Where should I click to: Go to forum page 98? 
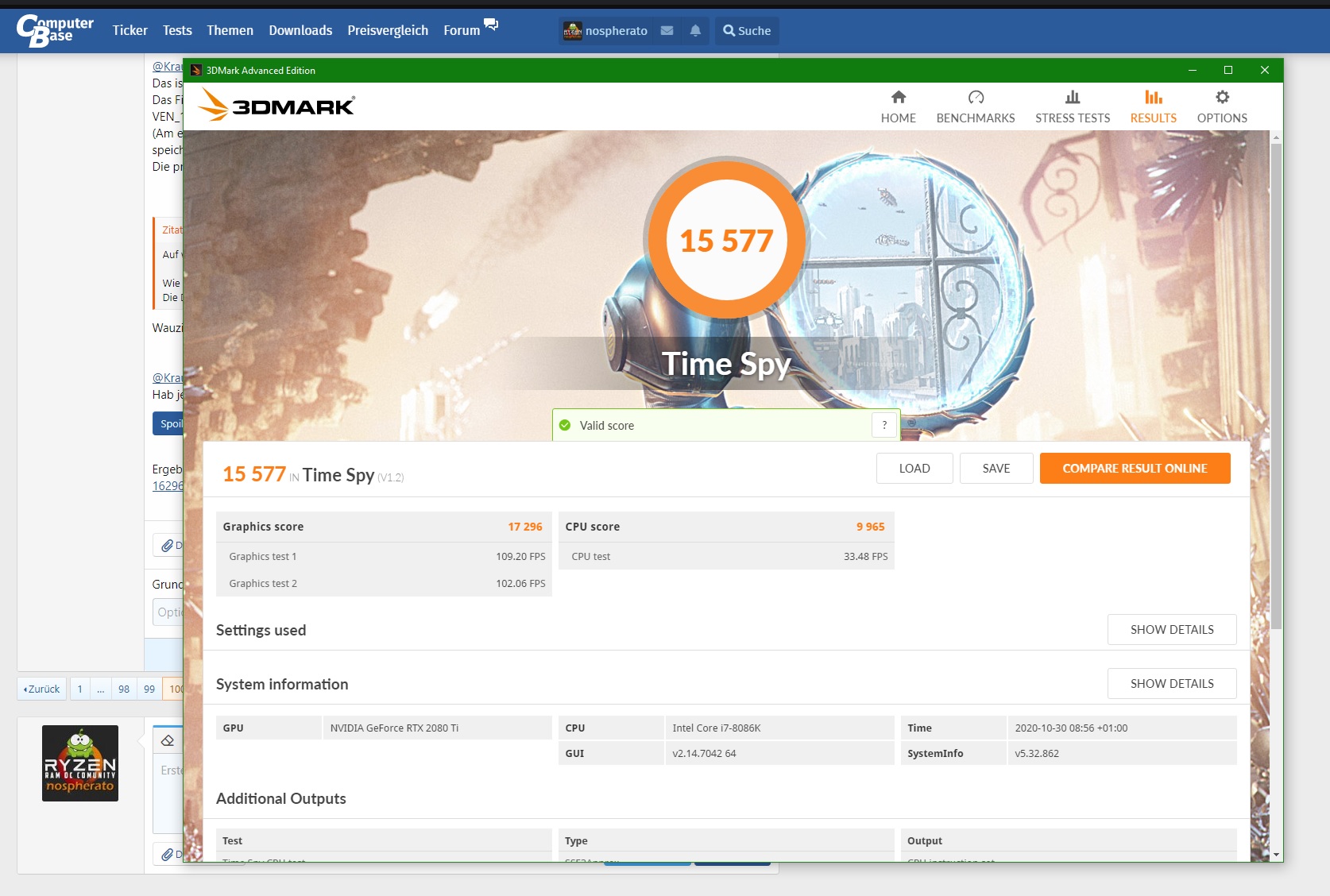click(x=124, y=689)
